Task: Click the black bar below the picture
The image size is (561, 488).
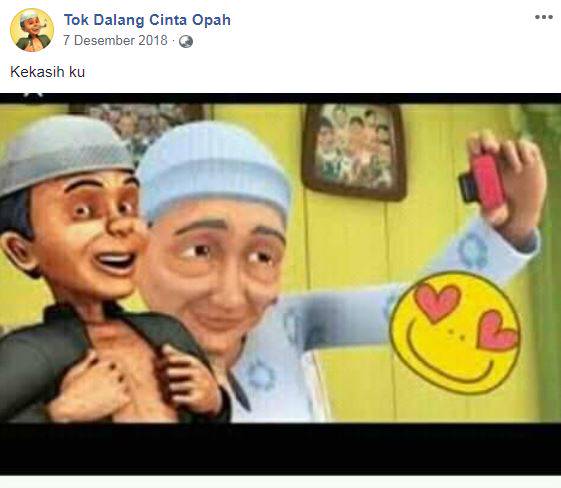Action: (x=280, y=449)
